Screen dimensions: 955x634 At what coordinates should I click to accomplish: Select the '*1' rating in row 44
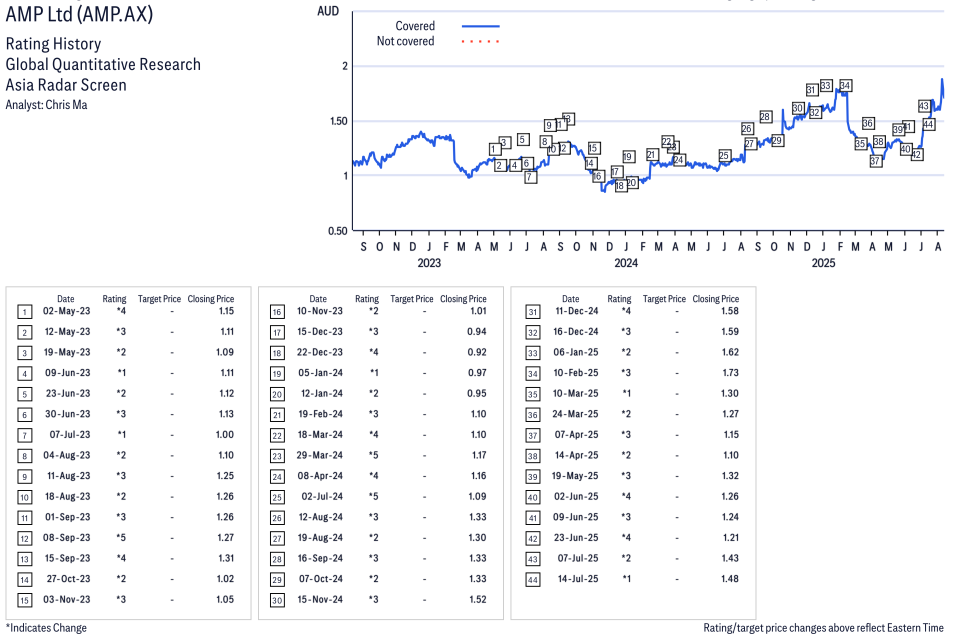click(x=626, y=579)
